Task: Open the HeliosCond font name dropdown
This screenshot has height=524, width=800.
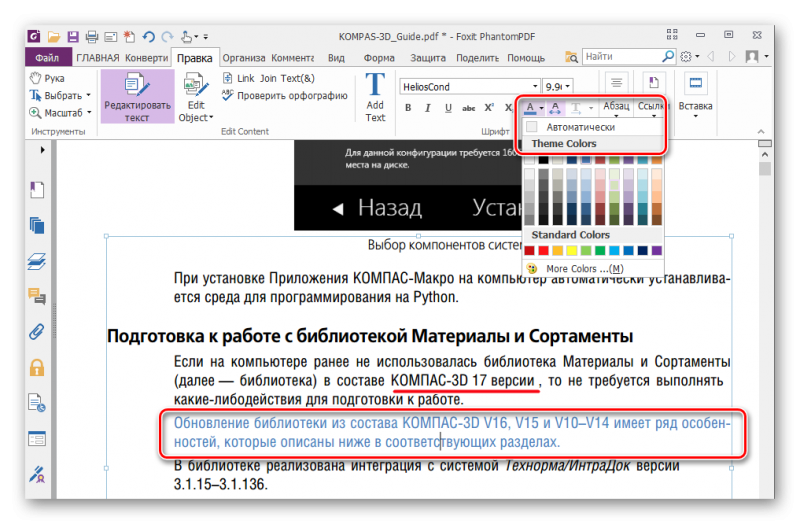Action: (x=535, y=86)
